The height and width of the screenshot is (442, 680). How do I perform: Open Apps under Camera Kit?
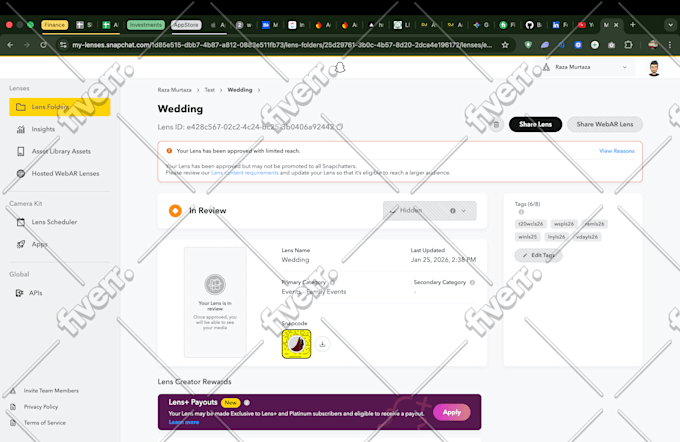(x=39, y=244)
